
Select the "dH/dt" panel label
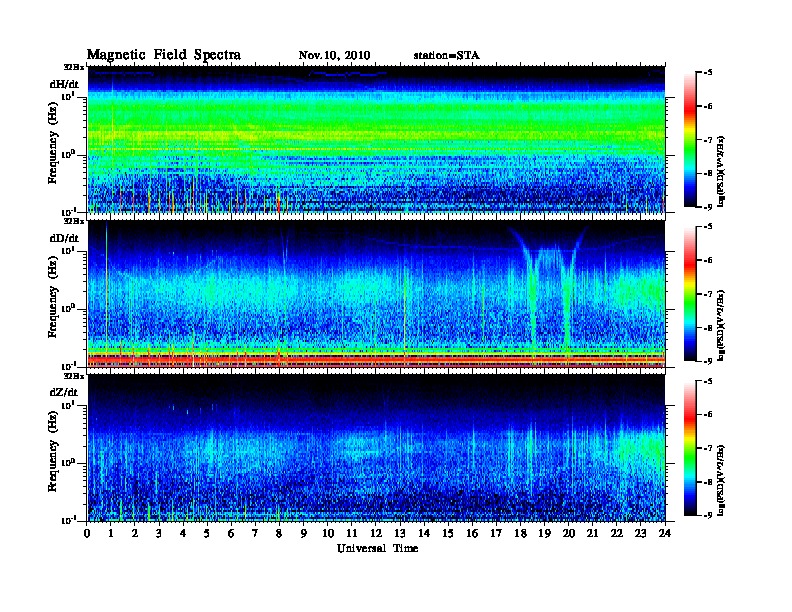pos(64,84)
